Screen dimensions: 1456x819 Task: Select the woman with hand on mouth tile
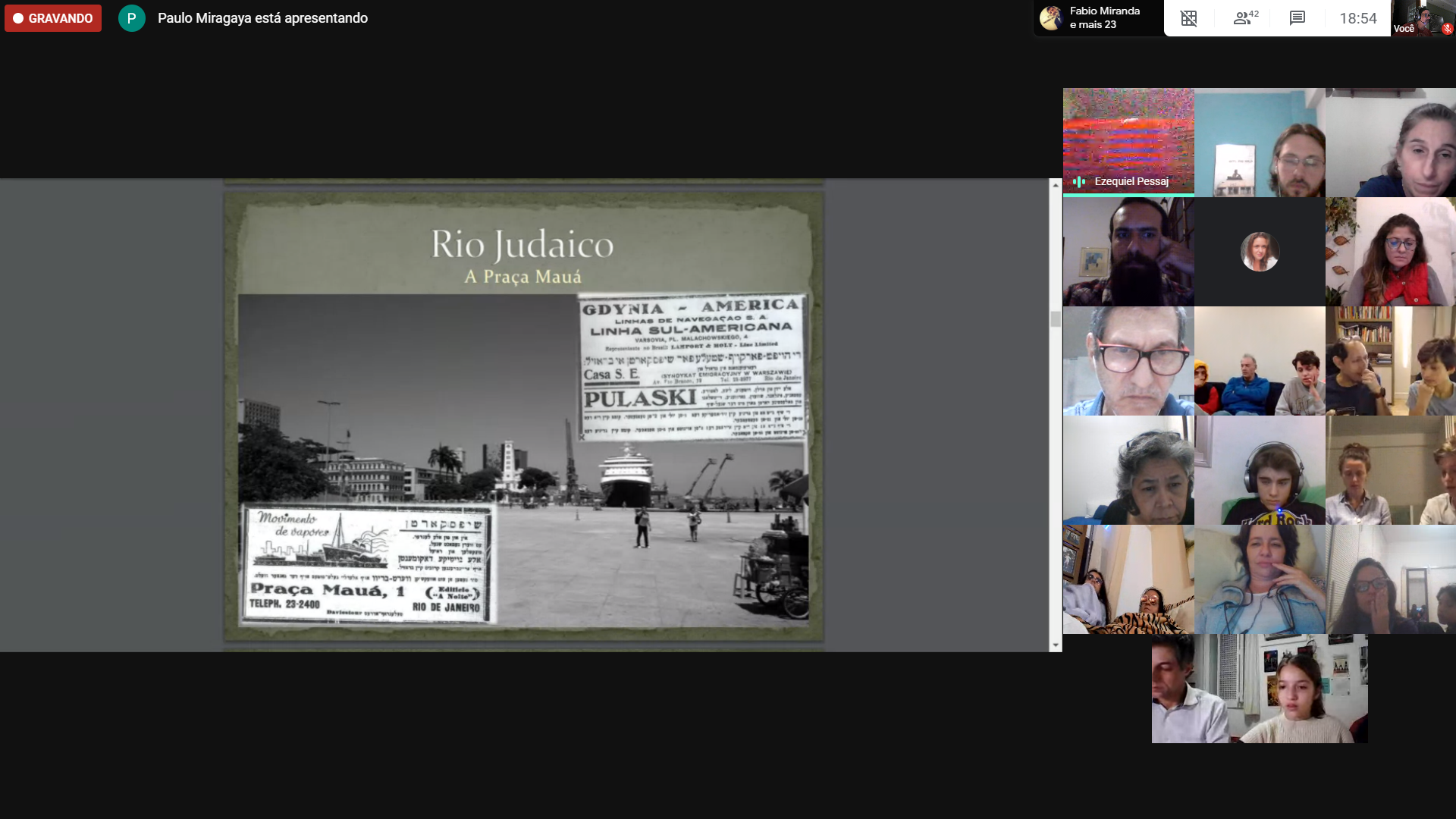[x=1391, y=579]
